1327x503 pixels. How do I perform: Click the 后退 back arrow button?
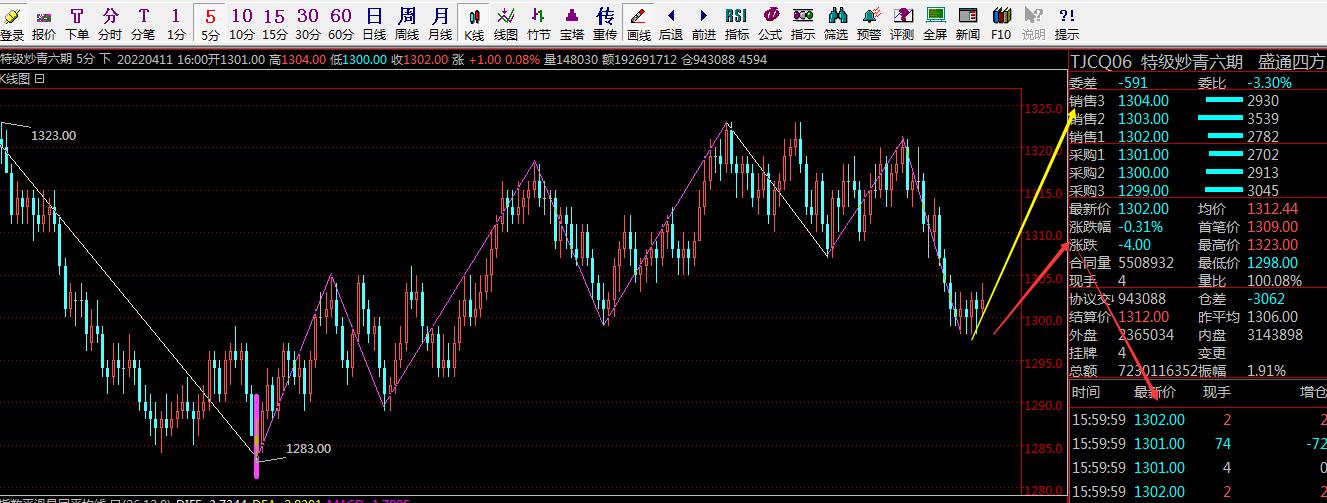coord(671,22)
